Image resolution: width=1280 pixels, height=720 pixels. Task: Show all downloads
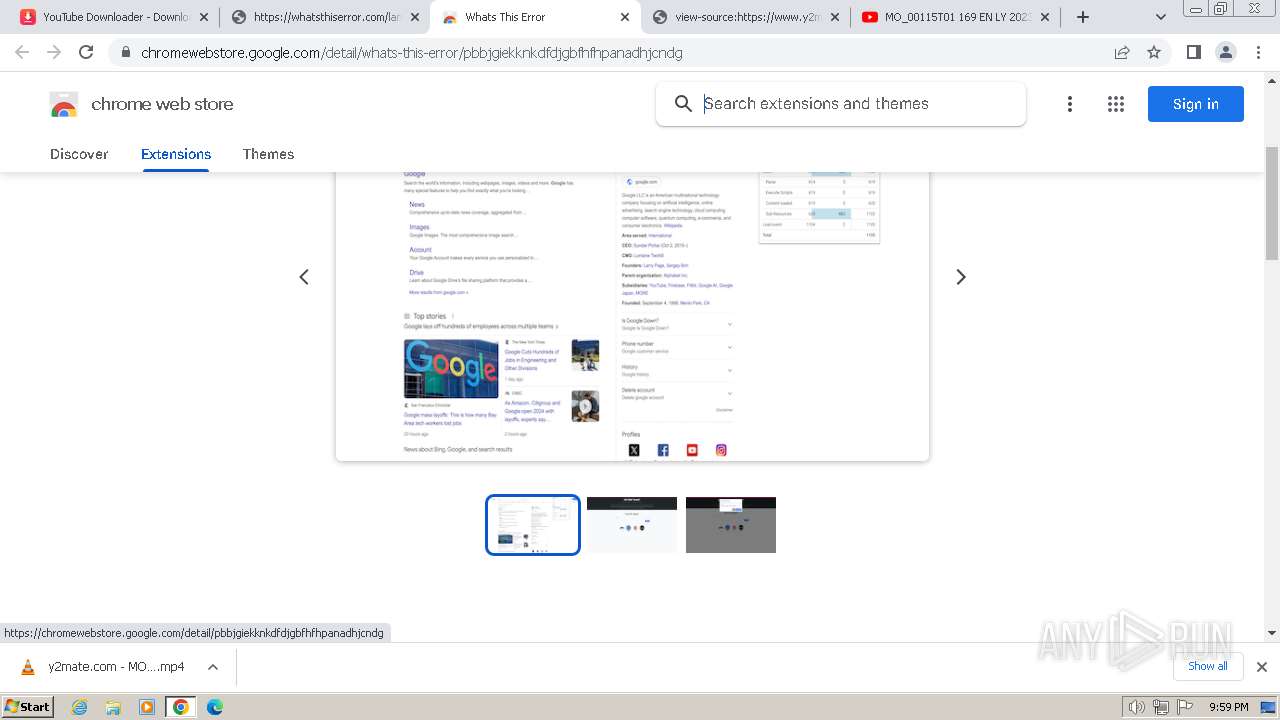click(1208, 666)
